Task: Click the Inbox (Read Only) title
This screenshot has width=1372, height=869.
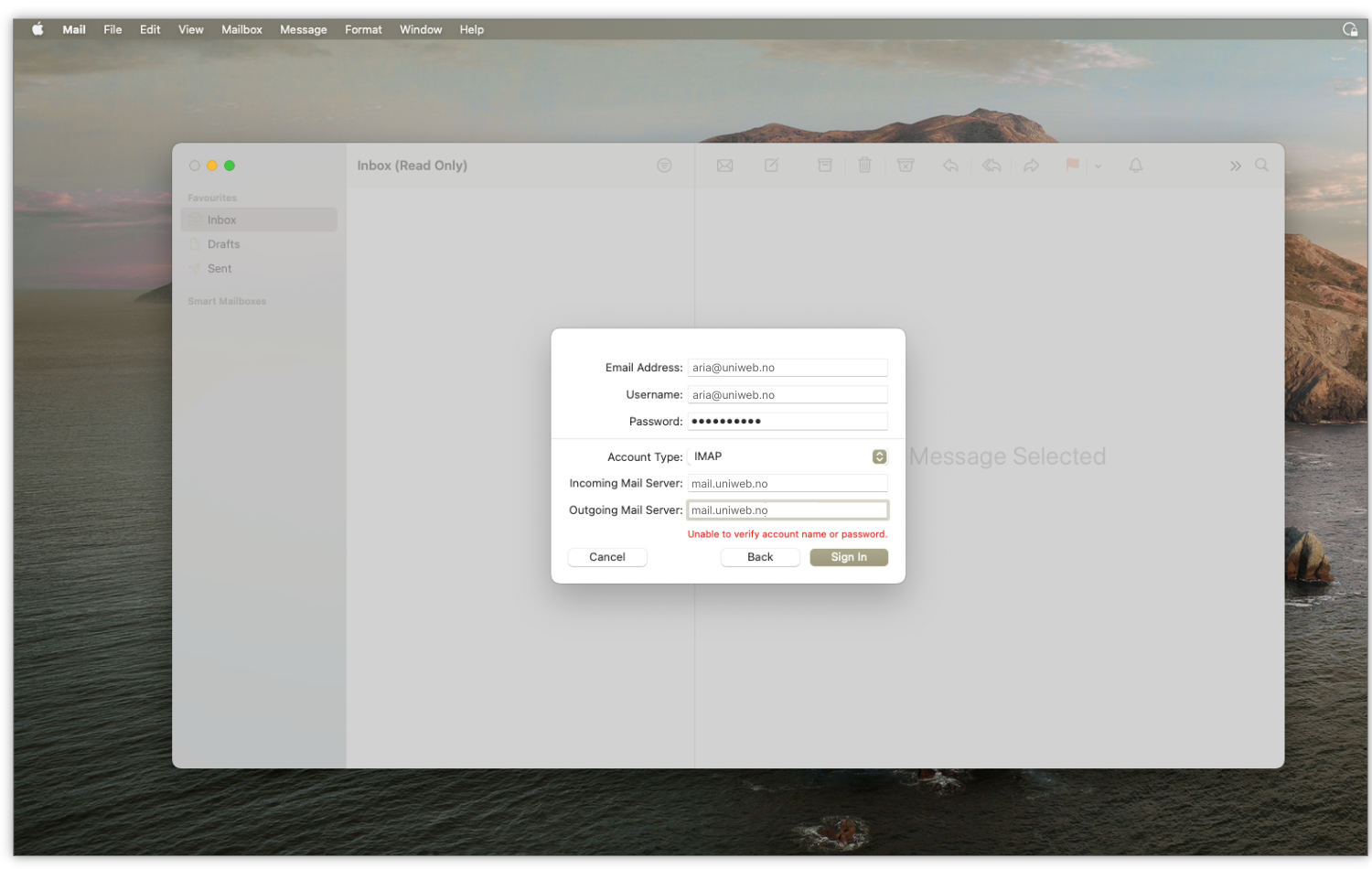Action: pos(412,166)
